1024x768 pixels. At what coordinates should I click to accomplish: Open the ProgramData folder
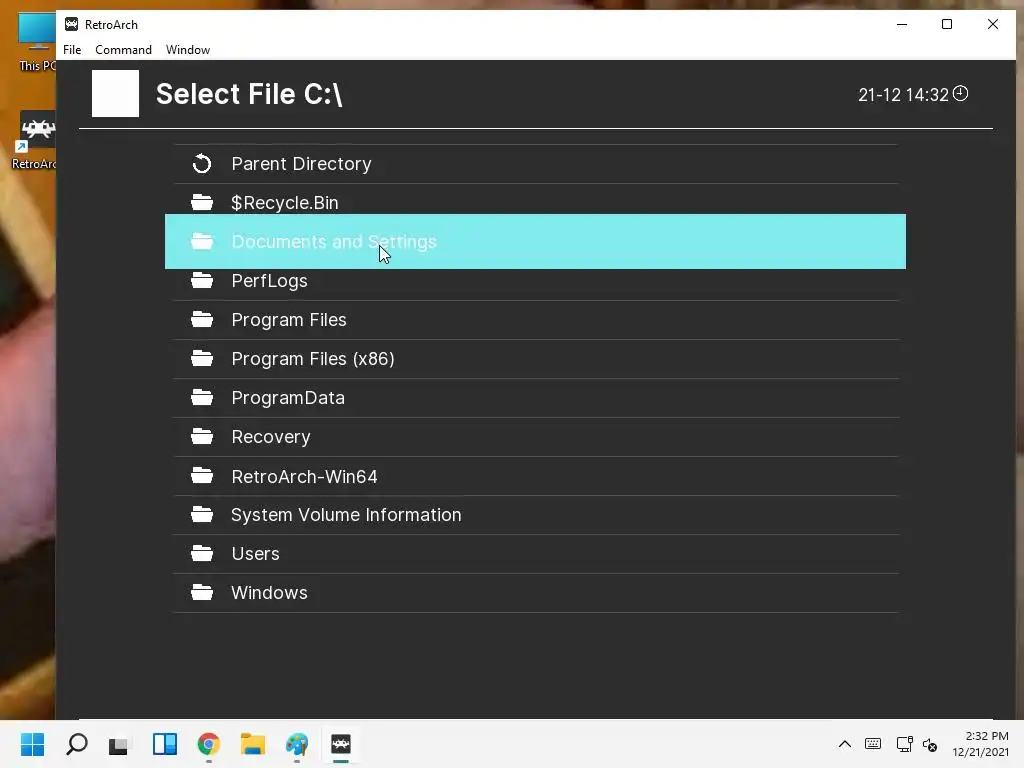[287, 398]
